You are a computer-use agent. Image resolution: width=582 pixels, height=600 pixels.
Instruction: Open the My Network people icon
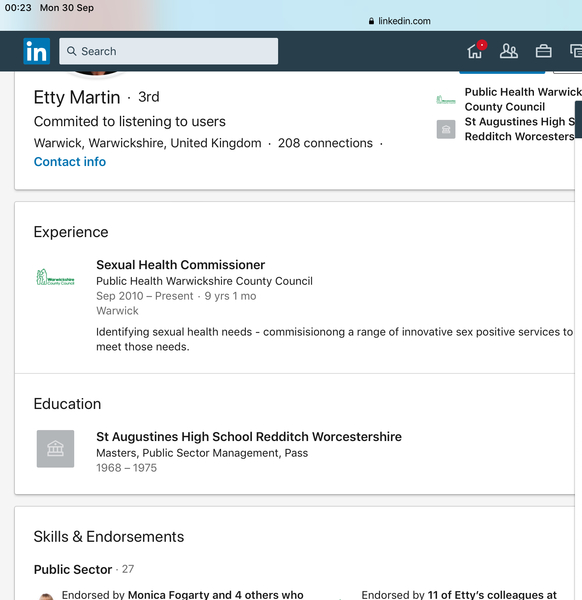click(509, 51)
